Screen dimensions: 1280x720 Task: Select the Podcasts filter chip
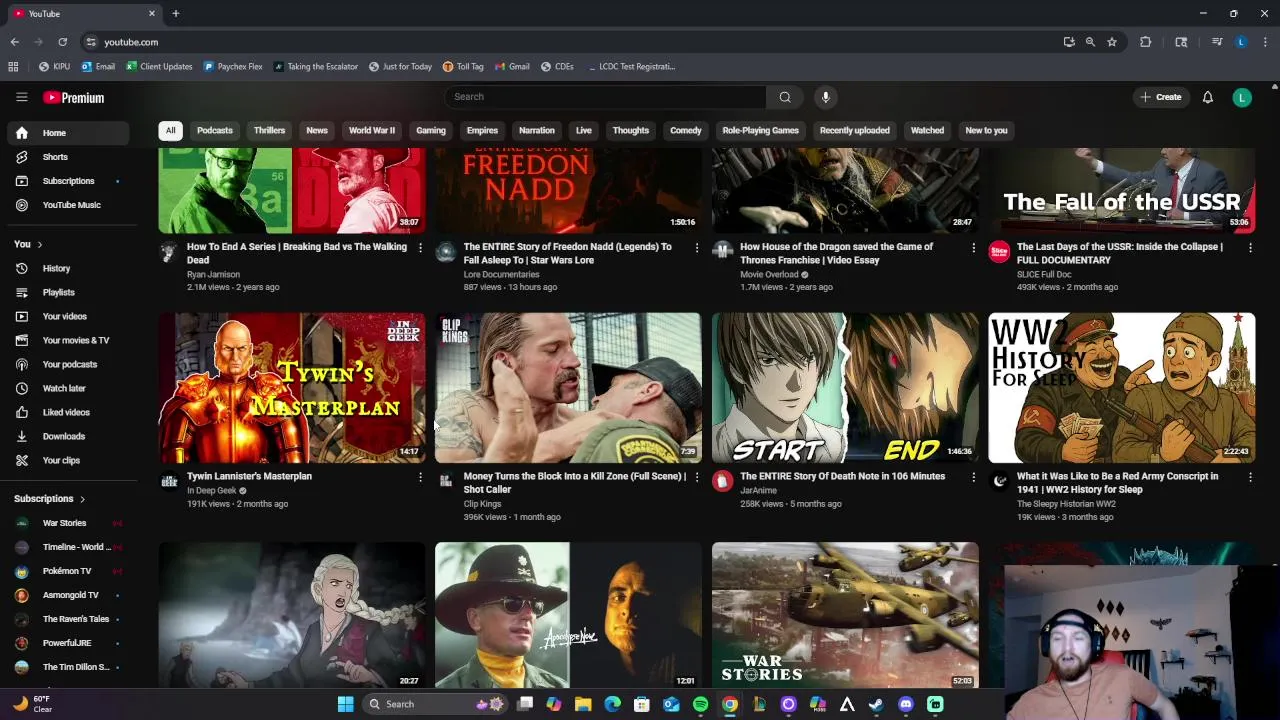(214, 130)
